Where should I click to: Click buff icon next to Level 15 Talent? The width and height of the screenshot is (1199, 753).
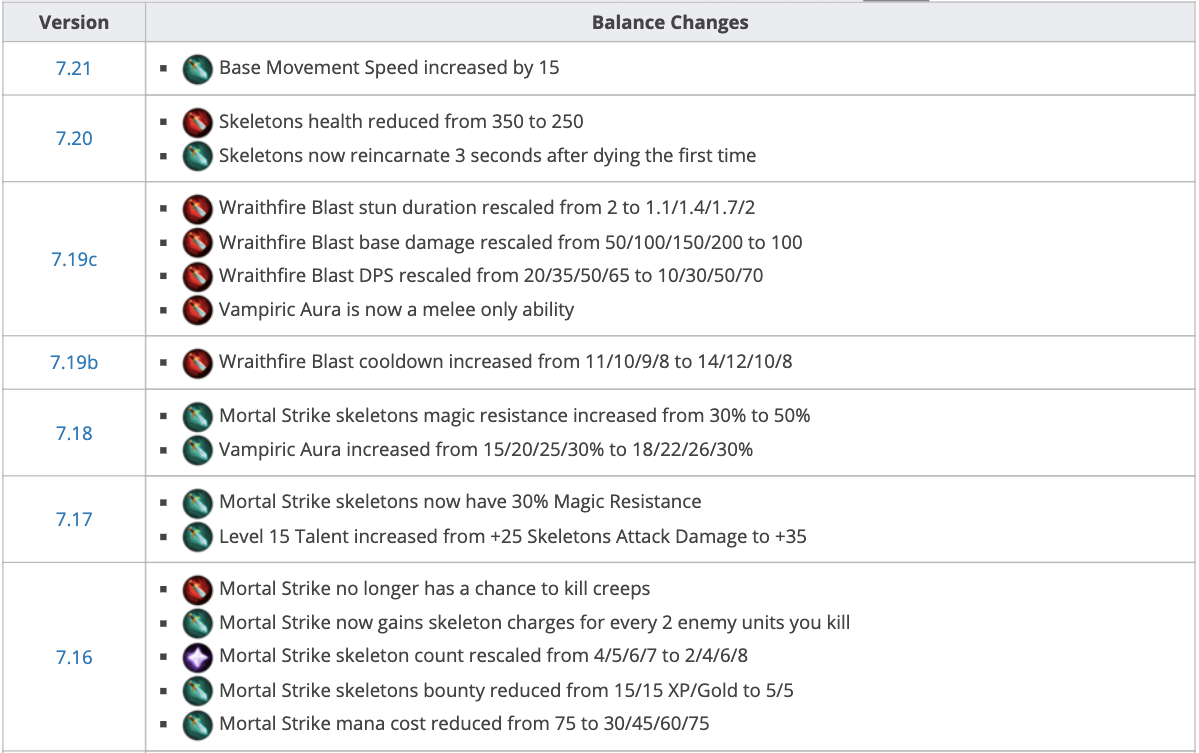198,537
